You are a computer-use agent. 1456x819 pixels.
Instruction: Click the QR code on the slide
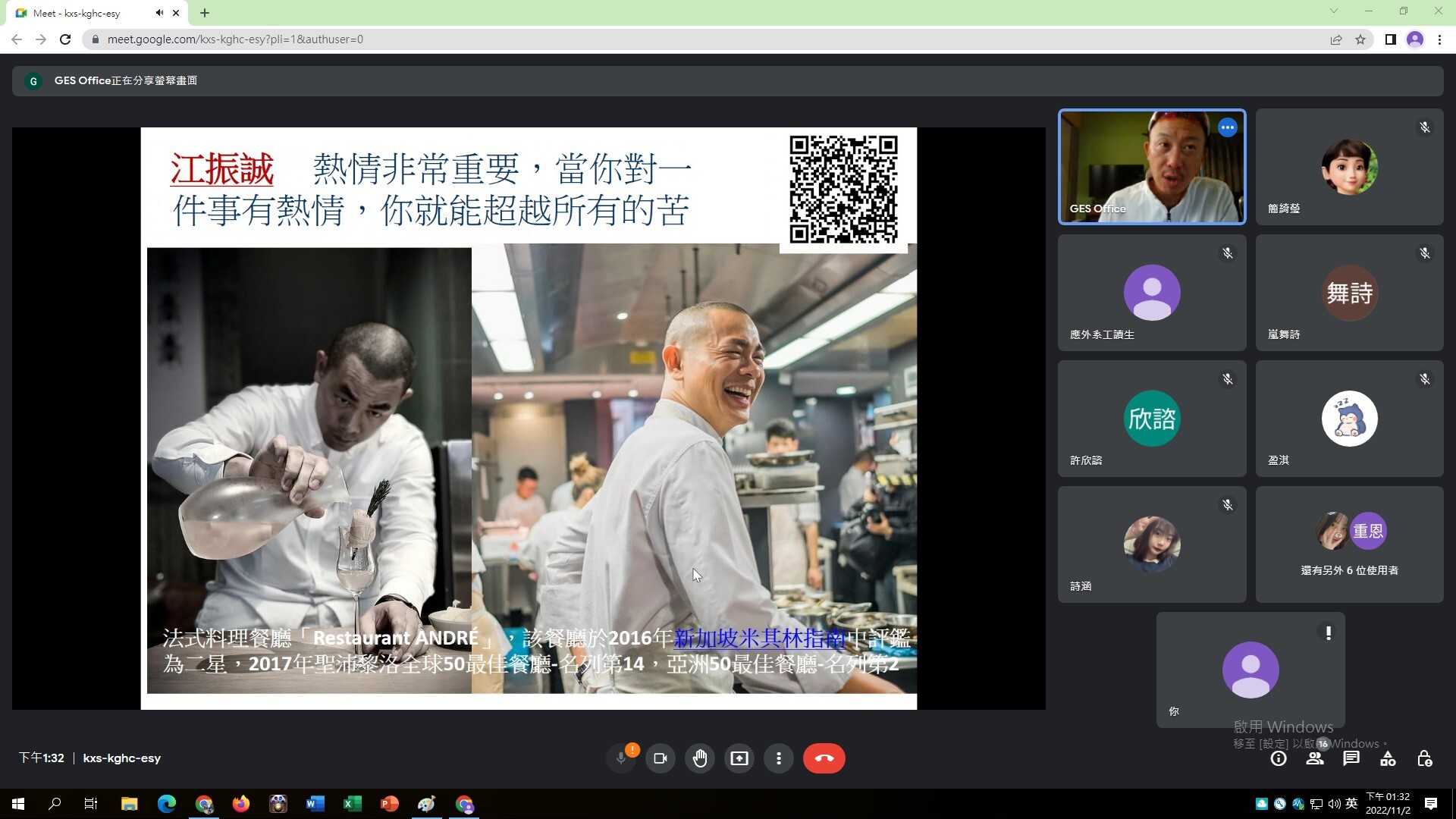point(843,190)
